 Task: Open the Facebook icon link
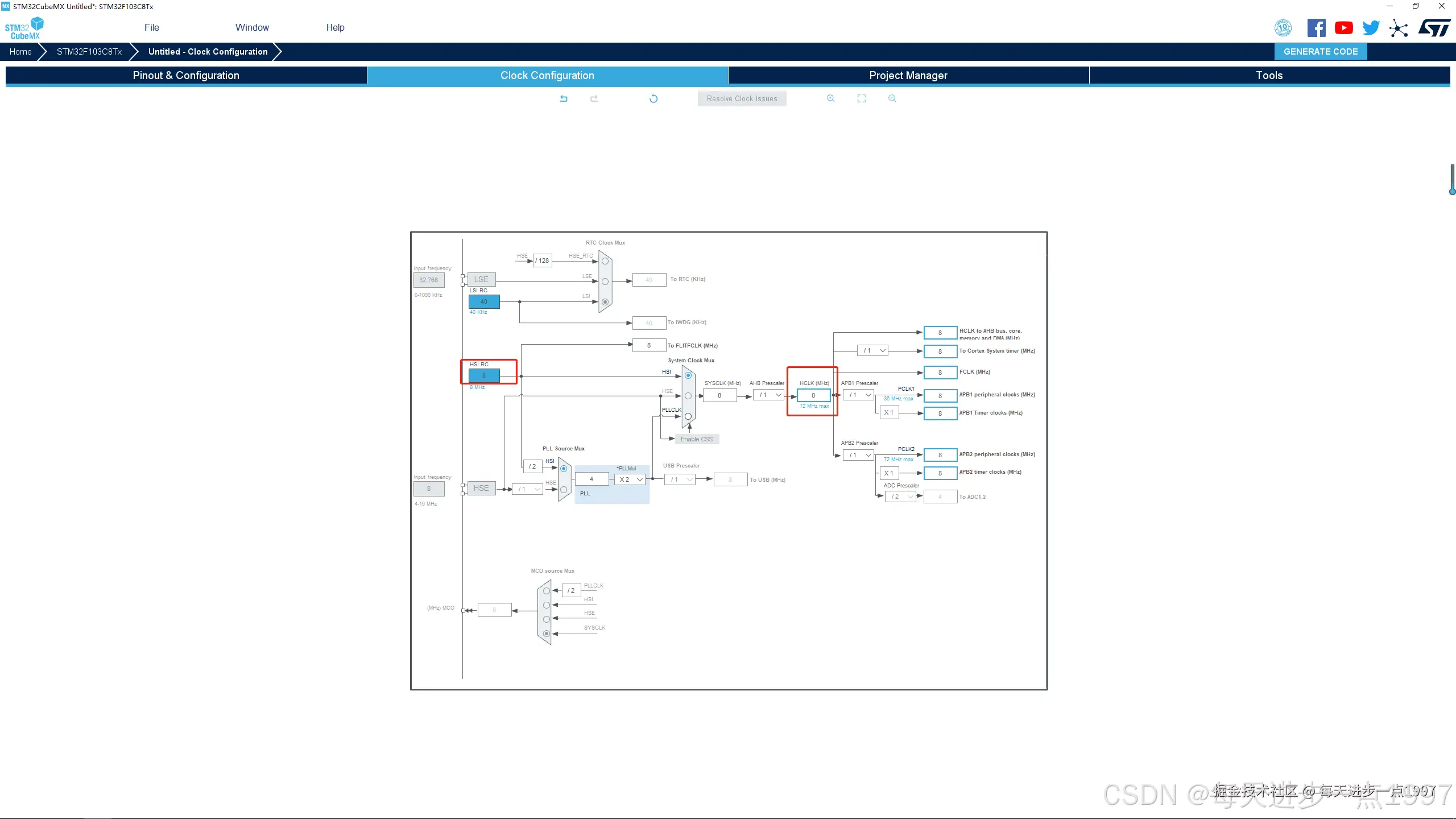[x=1316, y=28]
